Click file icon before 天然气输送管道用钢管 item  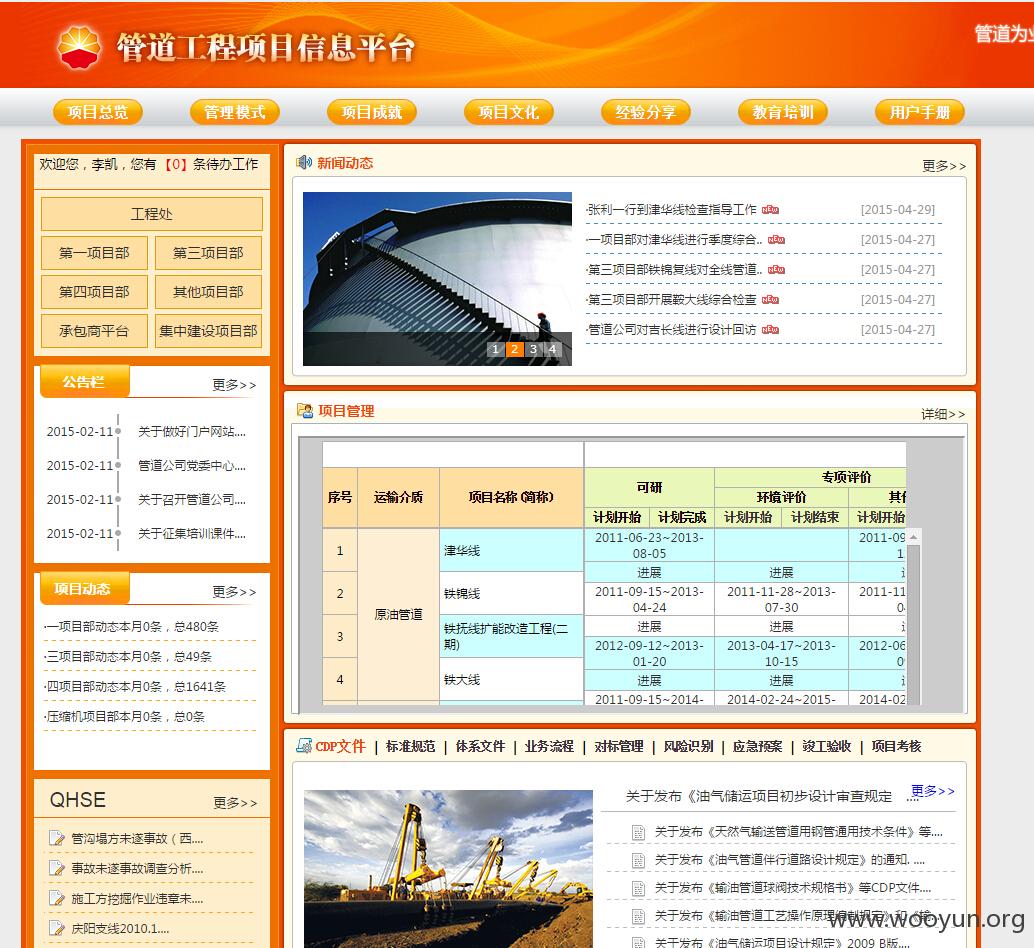(638, 833)
